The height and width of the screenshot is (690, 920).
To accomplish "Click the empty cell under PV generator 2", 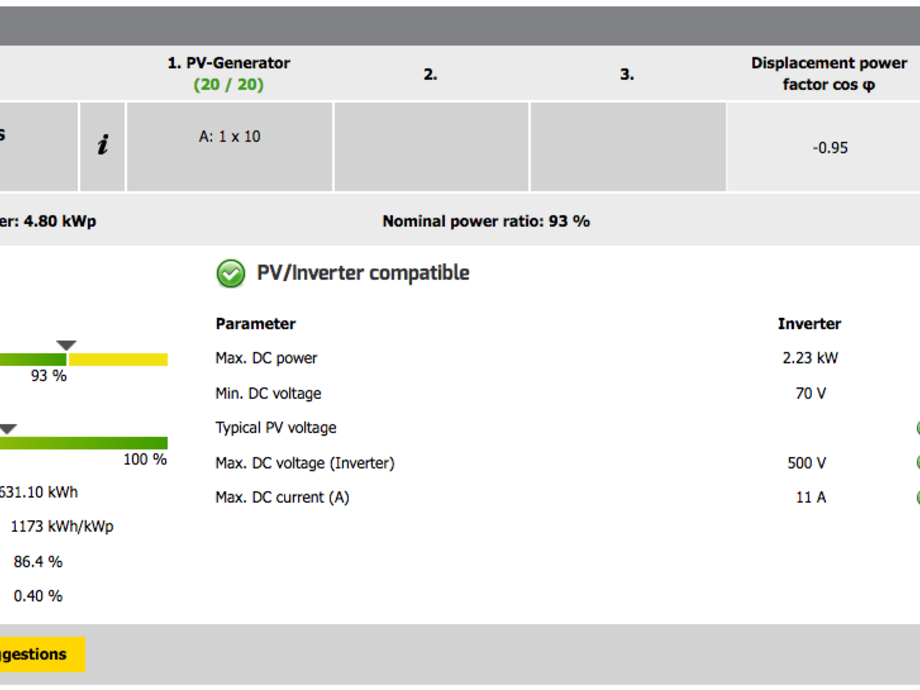I will (431, 147).
